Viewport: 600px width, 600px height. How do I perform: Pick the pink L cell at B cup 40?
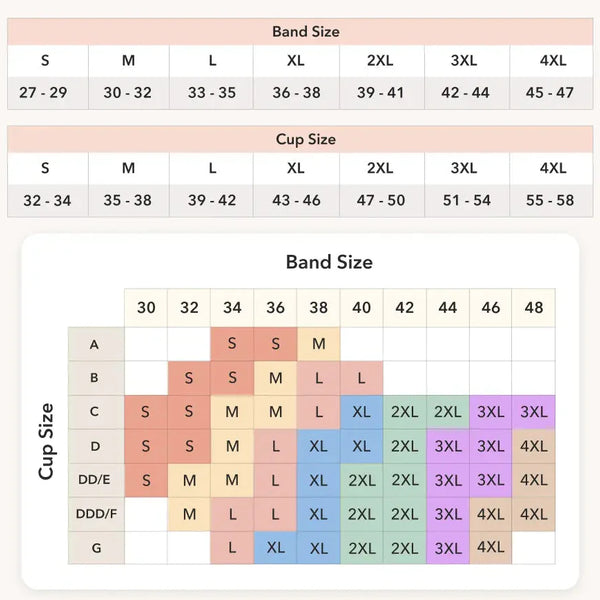coord(361,378)
